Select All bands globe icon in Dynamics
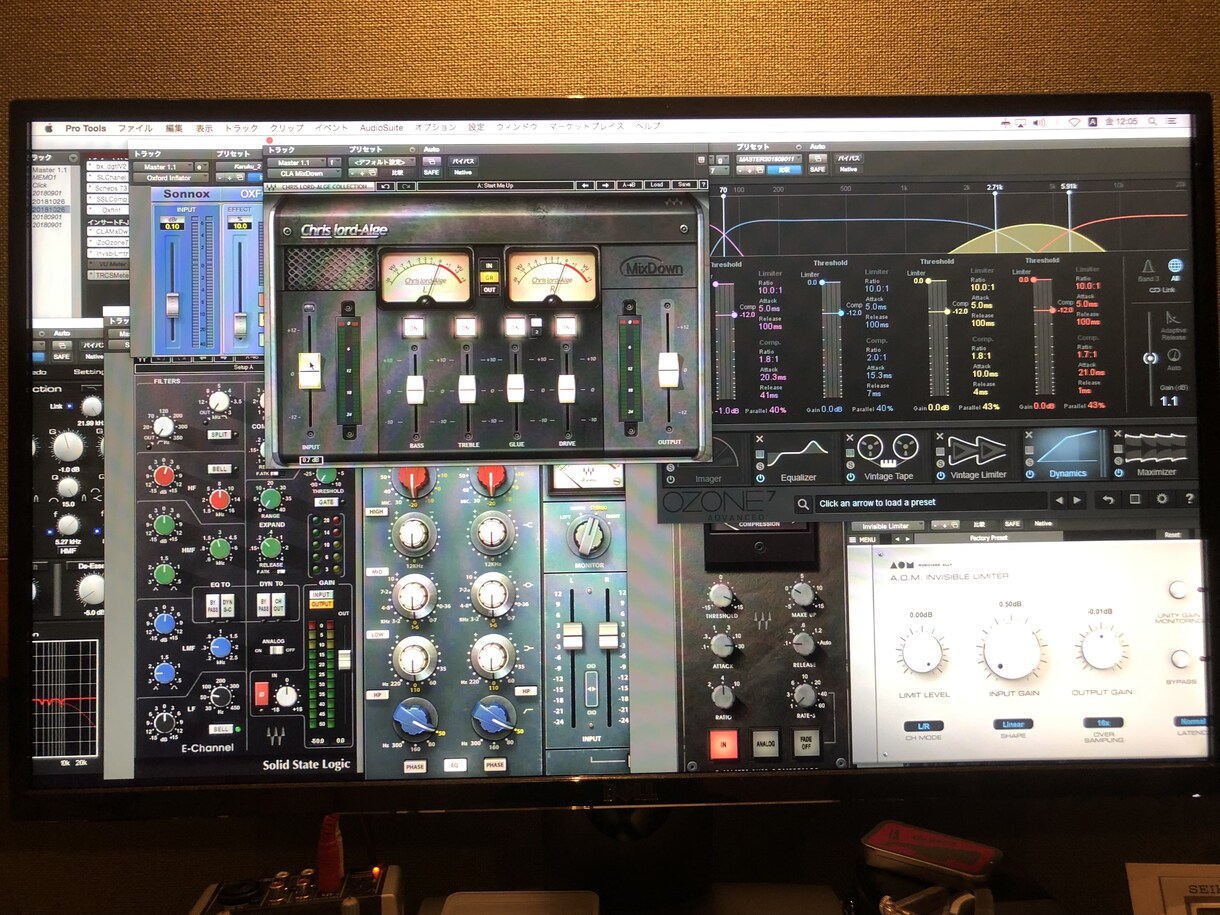The height and width of the screenshot is (915, 1220). [x=1175, y=266]
